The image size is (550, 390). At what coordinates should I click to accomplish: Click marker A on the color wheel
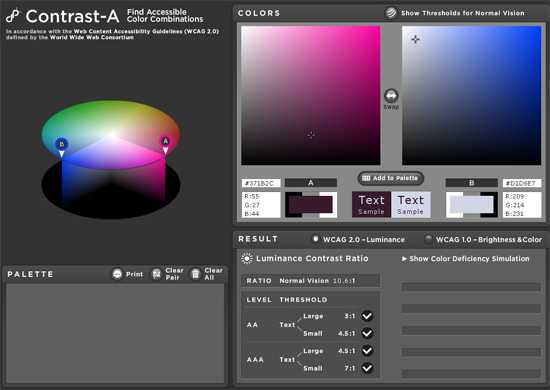pyautogui.click(x=166, y=142)
